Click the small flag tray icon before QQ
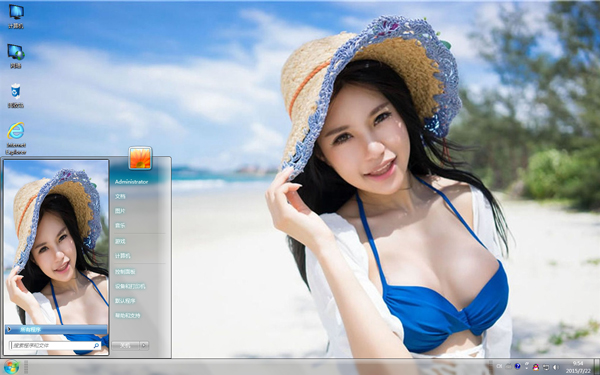 point(527,365)
